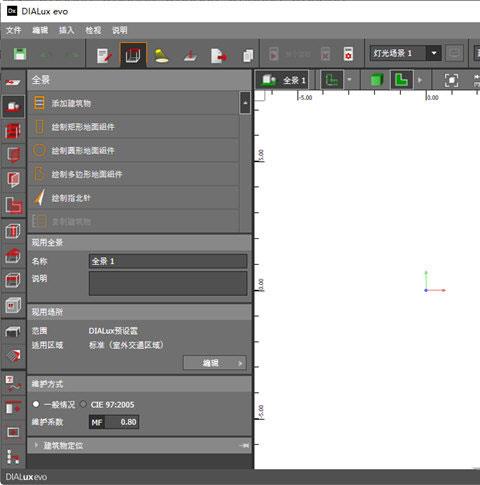The height and width of the screenshot is (485, 480).
Task: Open calculation settings, the red gear document icon
Action: click(x=348, y=54)
